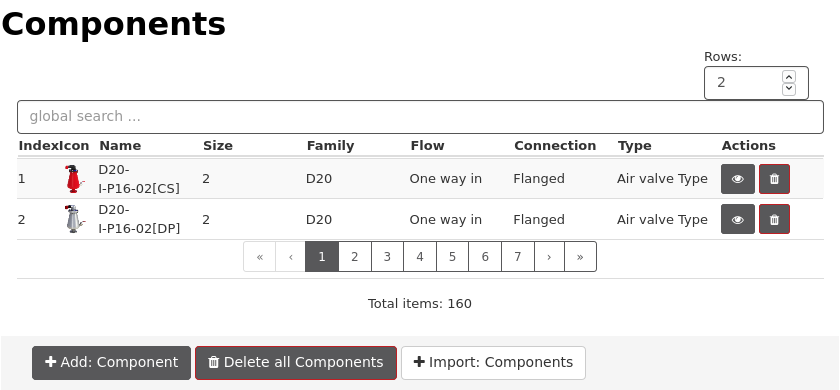Click Delete all Components button
Image resolution: width=840 pixels, height=390 pixels.
296,363
